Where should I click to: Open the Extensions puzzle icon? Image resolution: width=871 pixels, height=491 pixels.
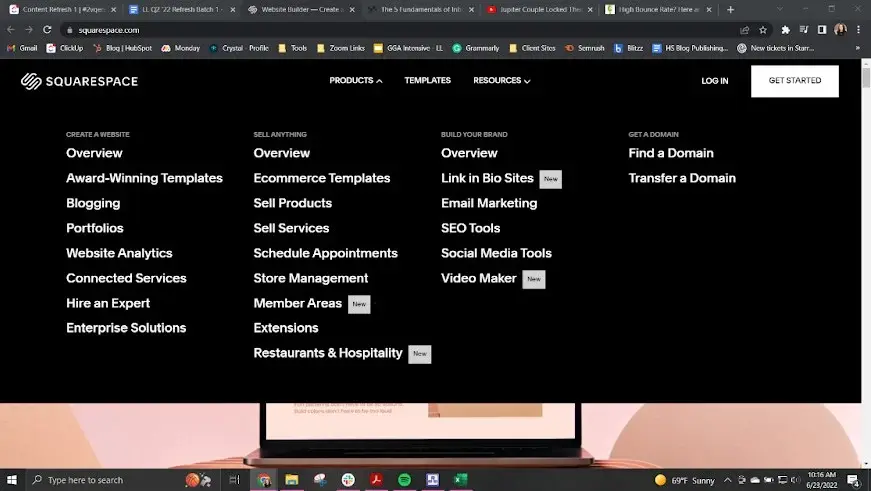[x=785, y=30]
